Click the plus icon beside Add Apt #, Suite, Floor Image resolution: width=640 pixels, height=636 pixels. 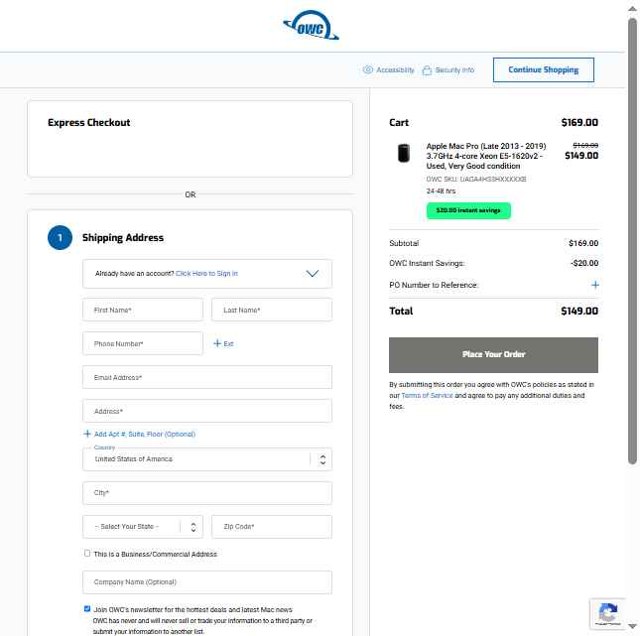tap(87, 434)
